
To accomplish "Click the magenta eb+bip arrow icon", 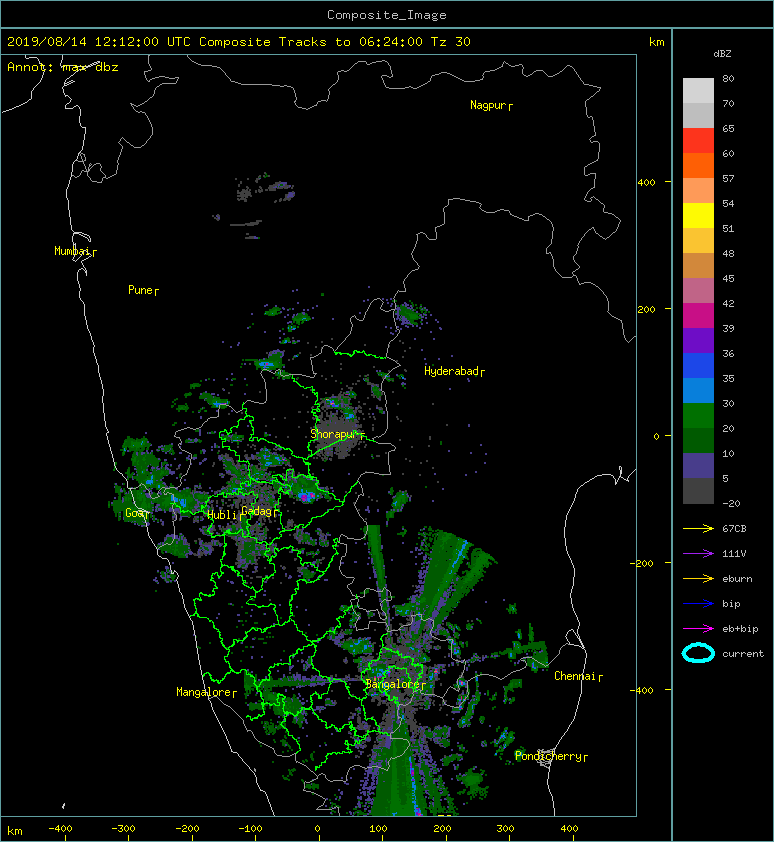I will pyautogui.click(x=698, y=629).
